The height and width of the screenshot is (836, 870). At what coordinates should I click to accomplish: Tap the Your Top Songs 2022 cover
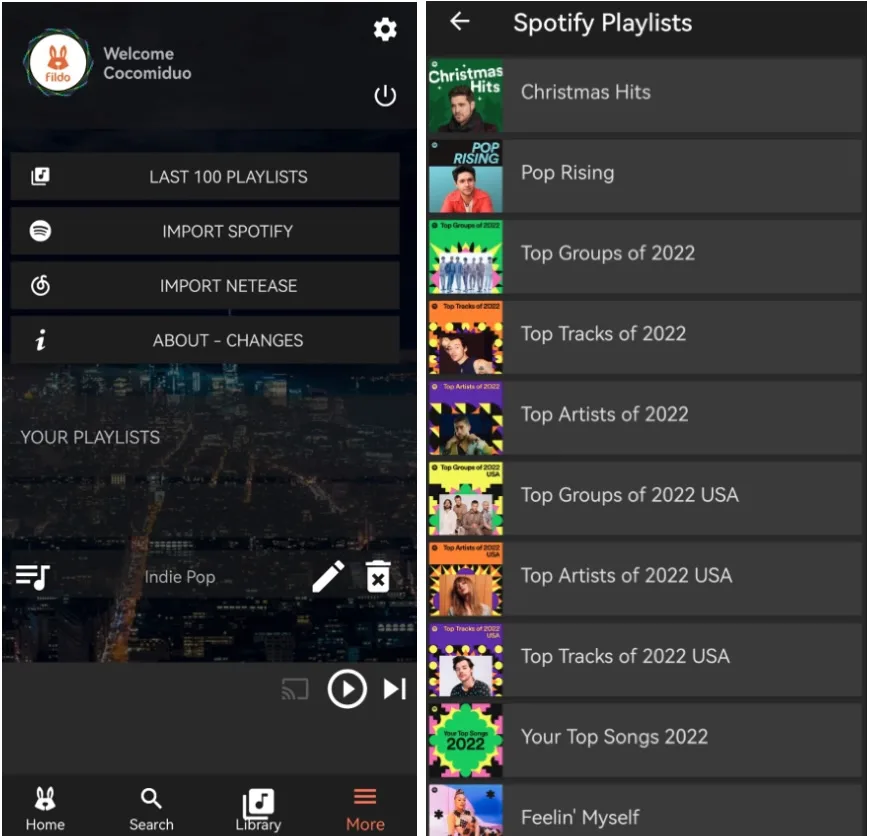pyautogui.click(x=466, y=740)
